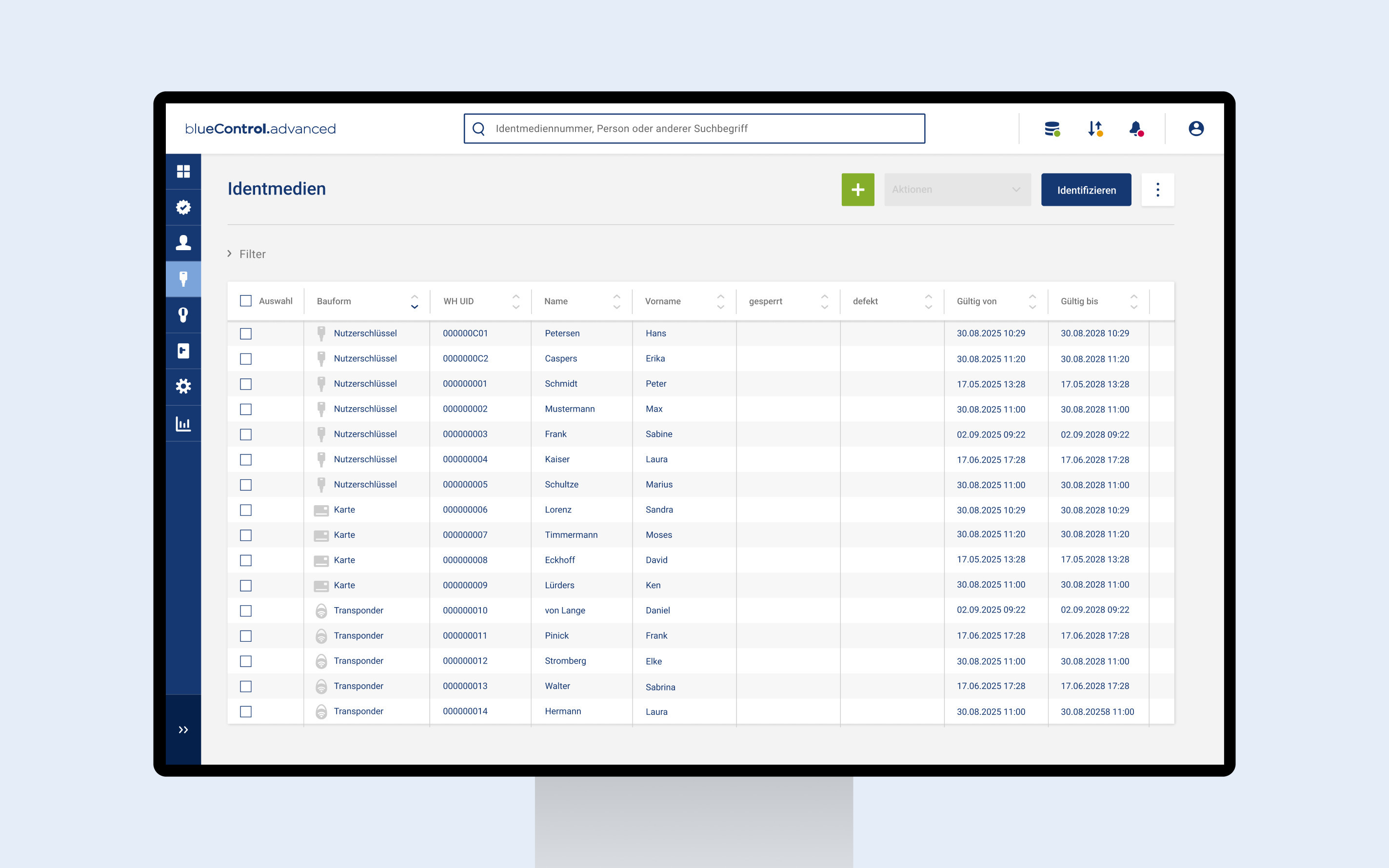Viewport: 1389px width, 868px height.
Task: Open the Aktionen dropdown
Action: pyautogui.click(x=957, y=189)
